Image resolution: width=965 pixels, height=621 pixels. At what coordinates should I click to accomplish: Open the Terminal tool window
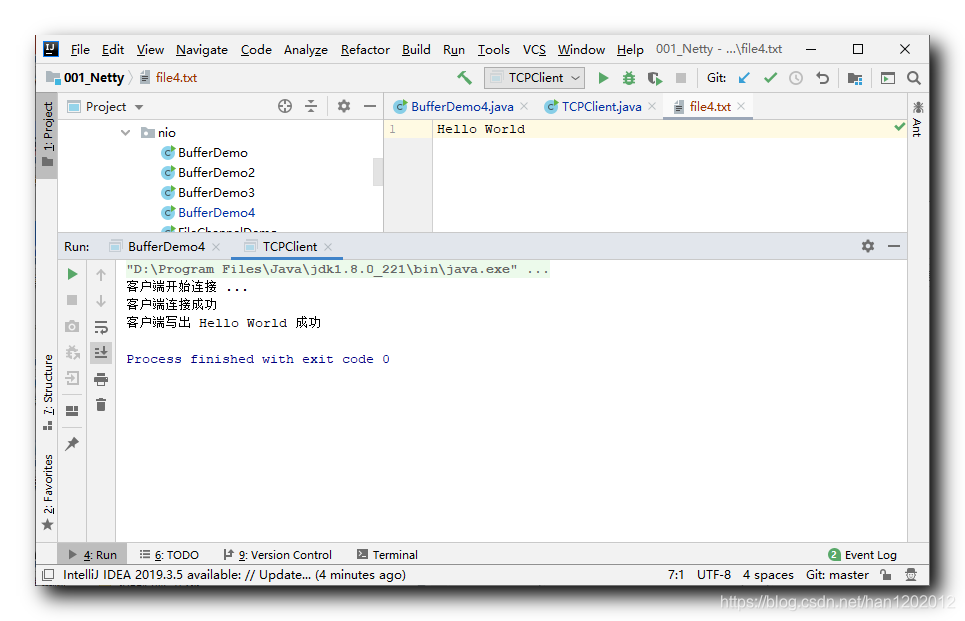point(387,555)
